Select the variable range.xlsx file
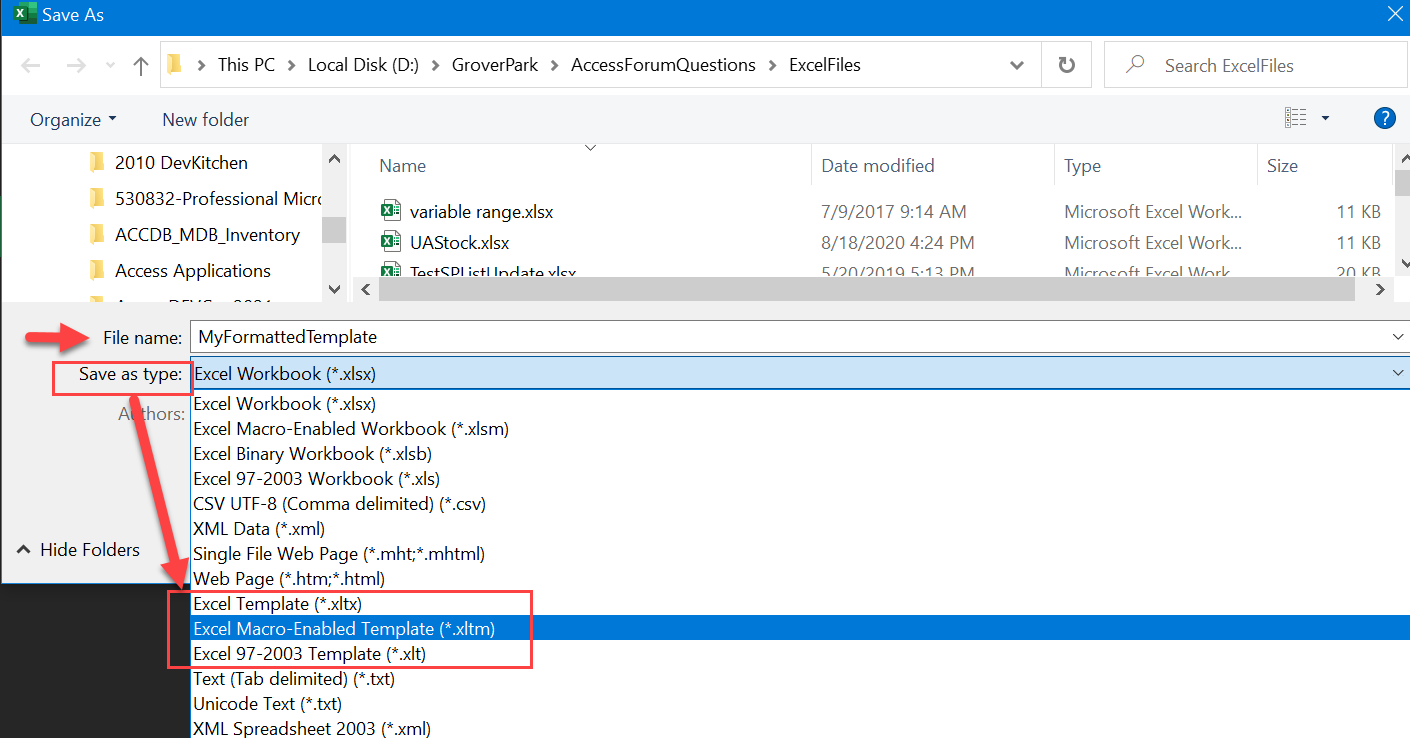 point(481,211)
